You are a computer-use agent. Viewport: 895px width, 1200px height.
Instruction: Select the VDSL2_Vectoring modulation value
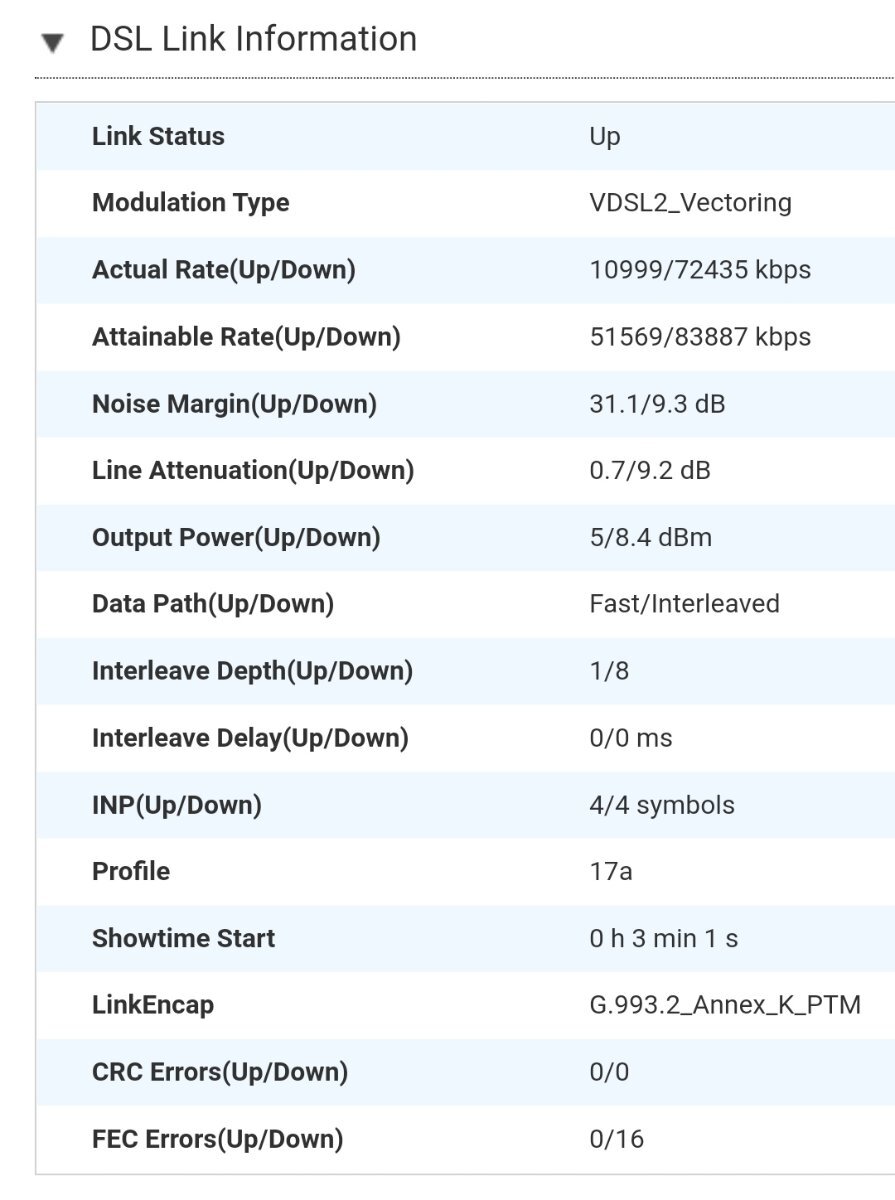tap(690, 203)
